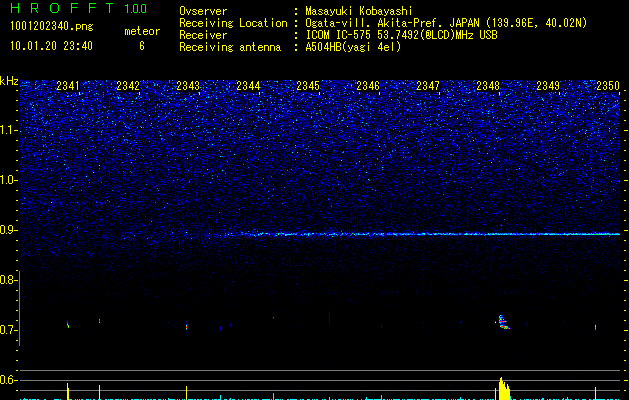The width and height of the screenshot is (629, 400).
Task: Click the kHz axis label
Action: [x=9, y=81]
